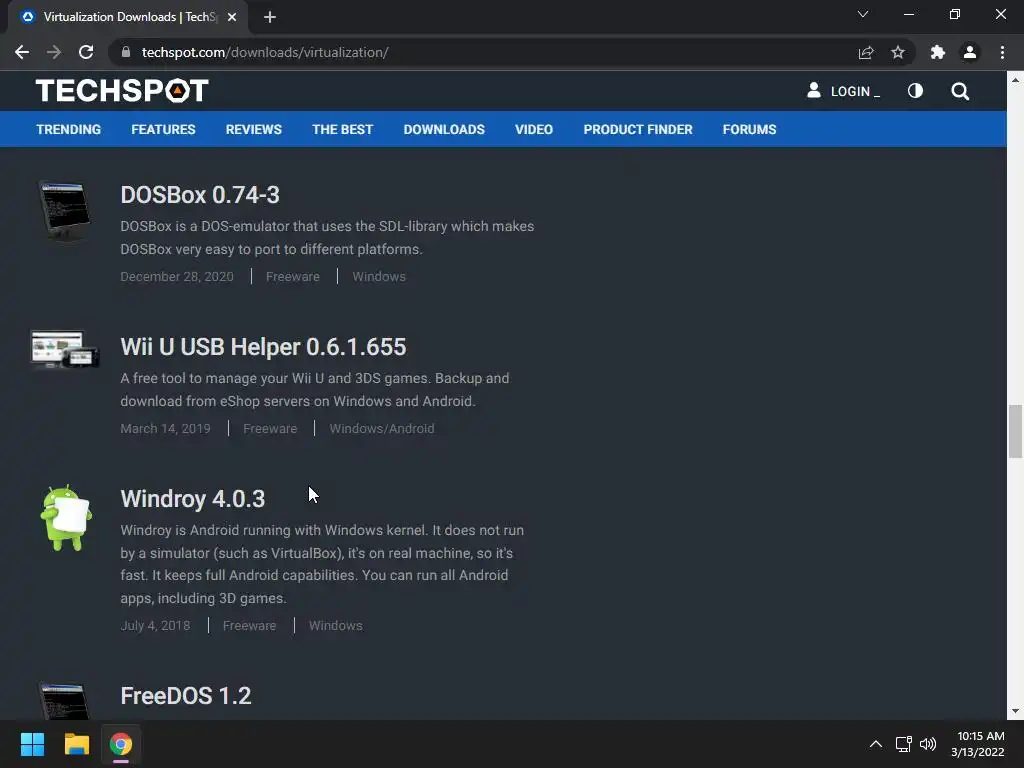This screenshot has width=1024, height=768.
Task: Open the Windroy 4.0.3 title link
Action: click(x=193, y=499)
